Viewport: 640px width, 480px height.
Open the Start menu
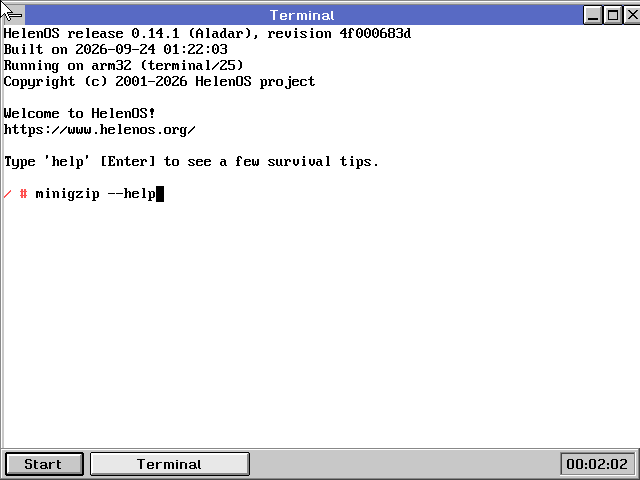(44, 464)
